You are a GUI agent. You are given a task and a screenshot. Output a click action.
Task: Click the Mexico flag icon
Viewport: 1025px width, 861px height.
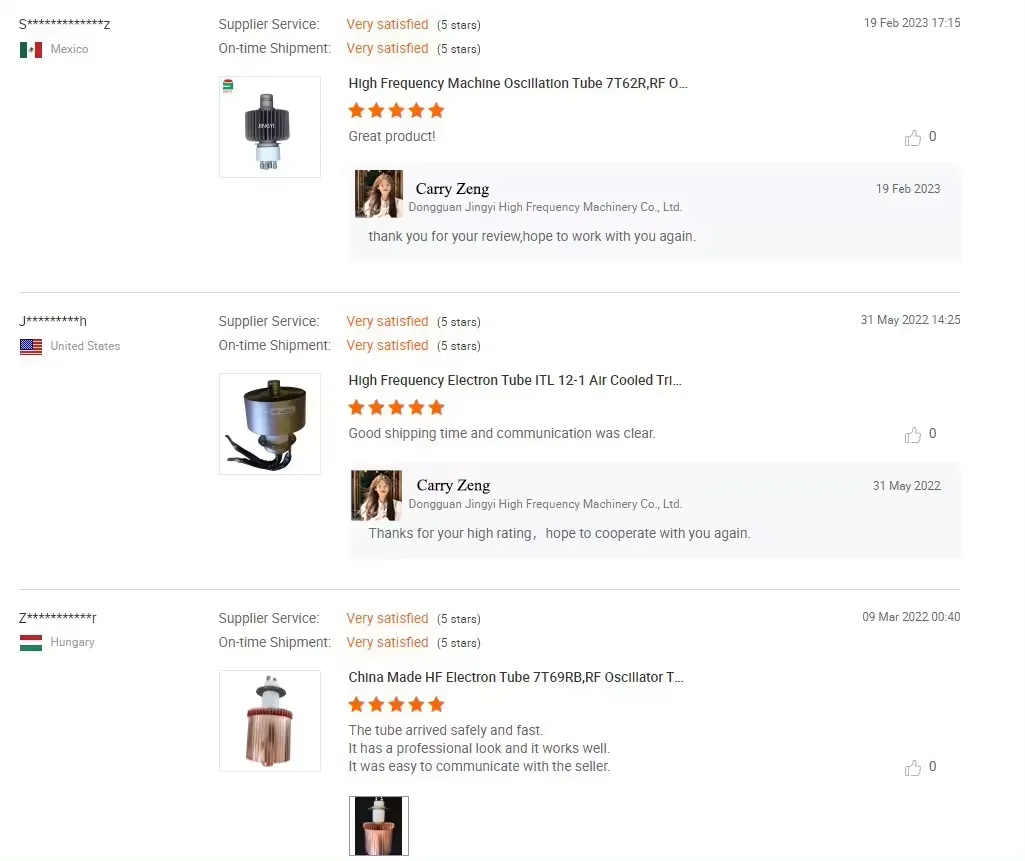(31, 50)
